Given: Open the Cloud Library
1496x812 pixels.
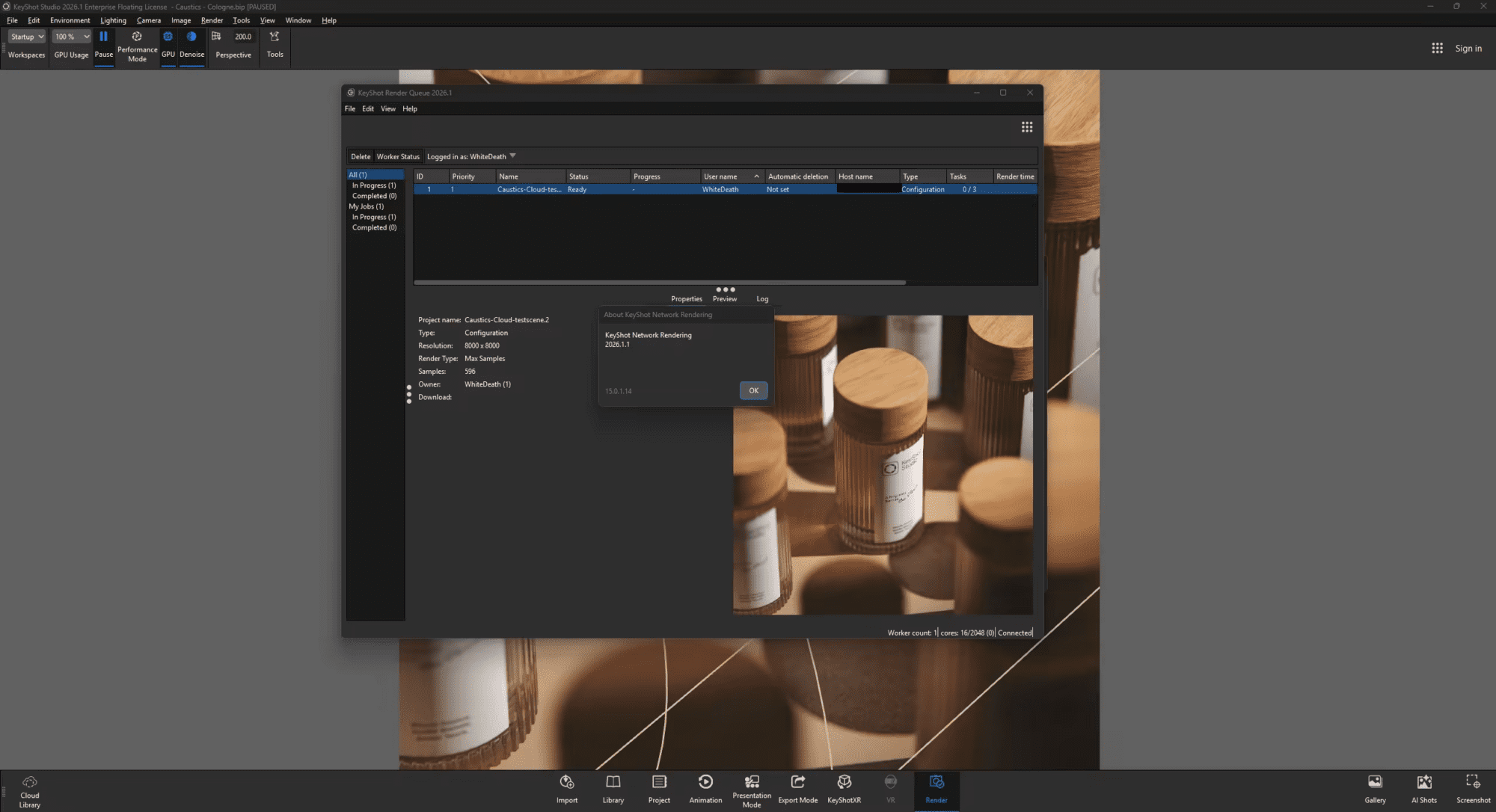Looking at the screenshot, I should 29,789.
